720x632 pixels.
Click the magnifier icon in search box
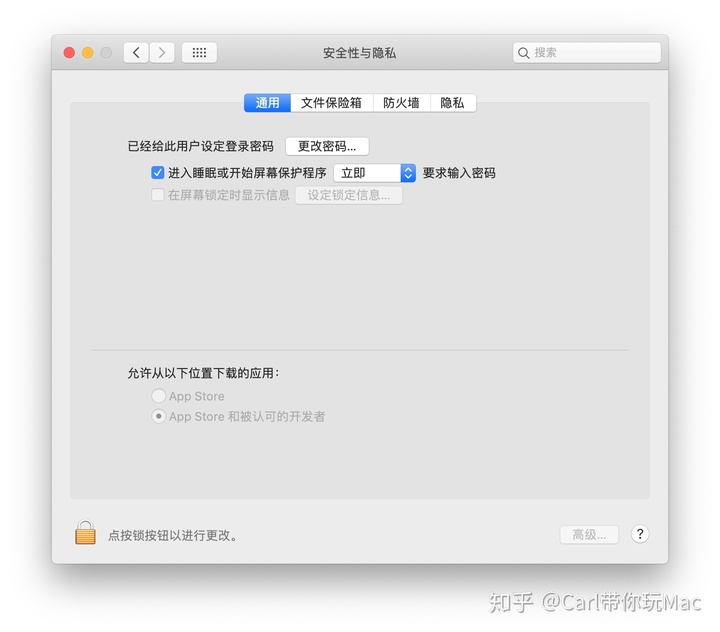523,53
